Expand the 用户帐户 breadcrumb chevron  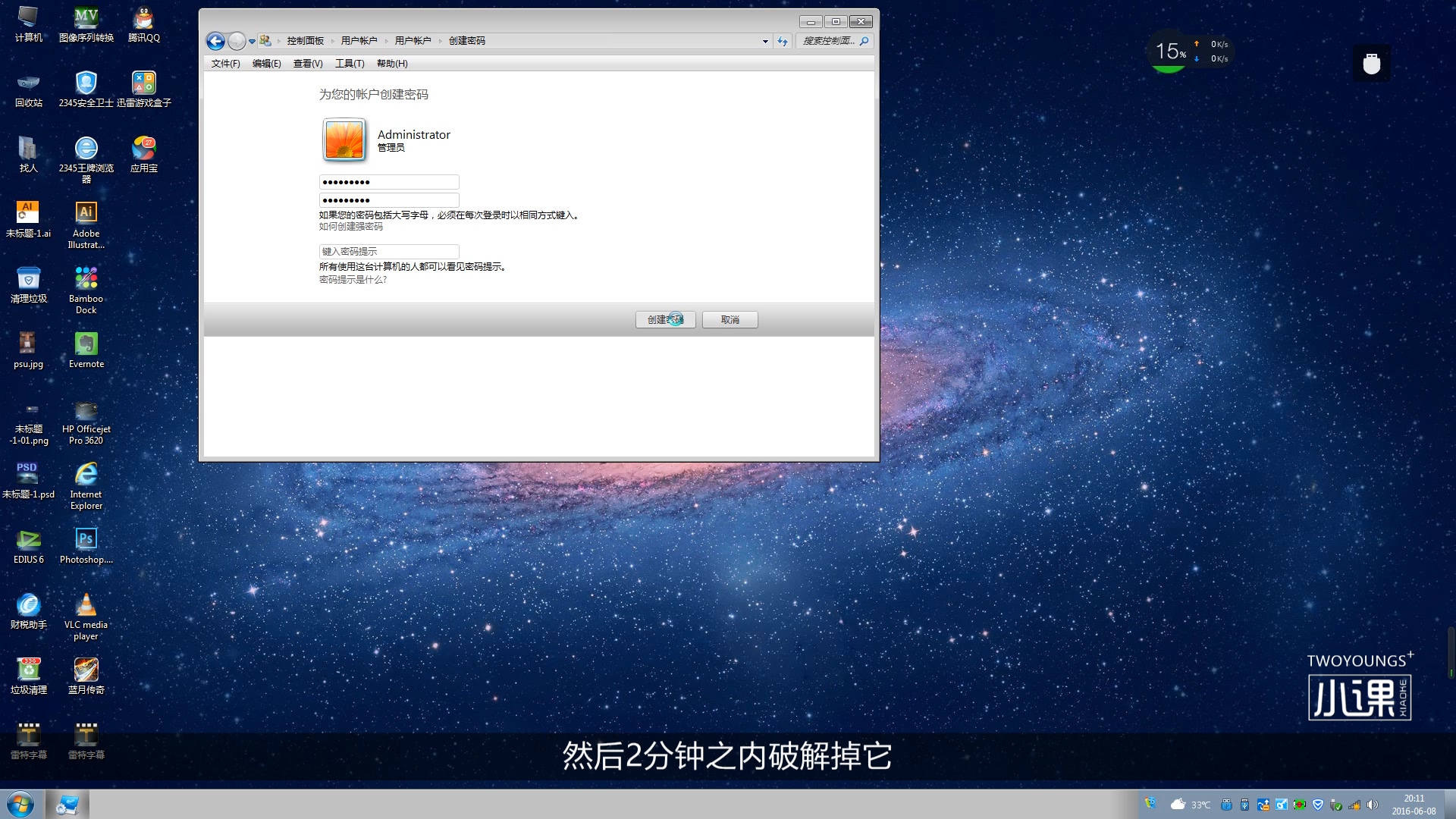tap(386, 41)
